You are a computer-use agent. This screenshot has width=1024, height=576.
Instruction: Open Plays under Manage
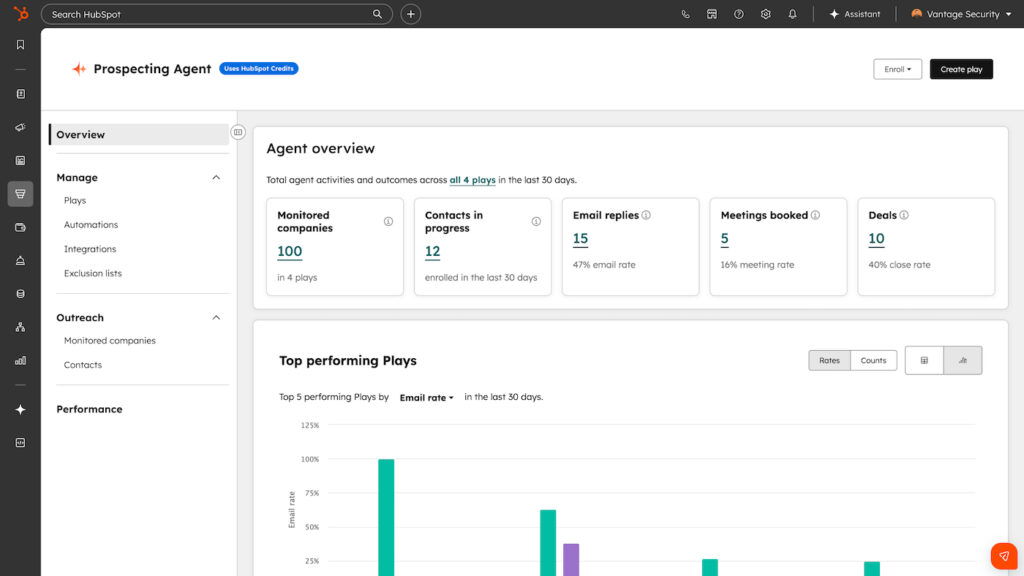[75, 200]
